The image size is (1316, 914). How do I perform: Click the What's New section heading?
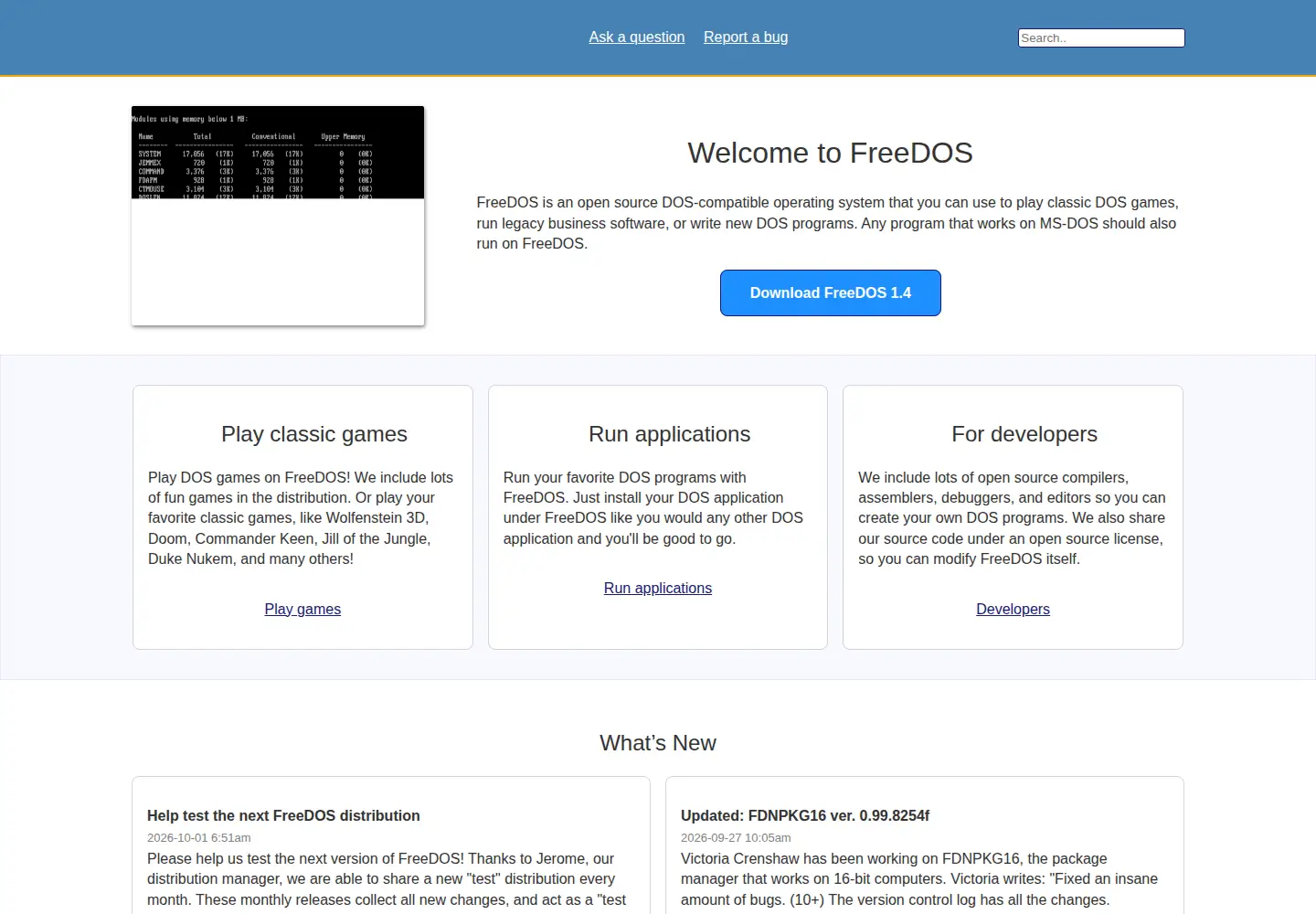click(x=658, y=743)
